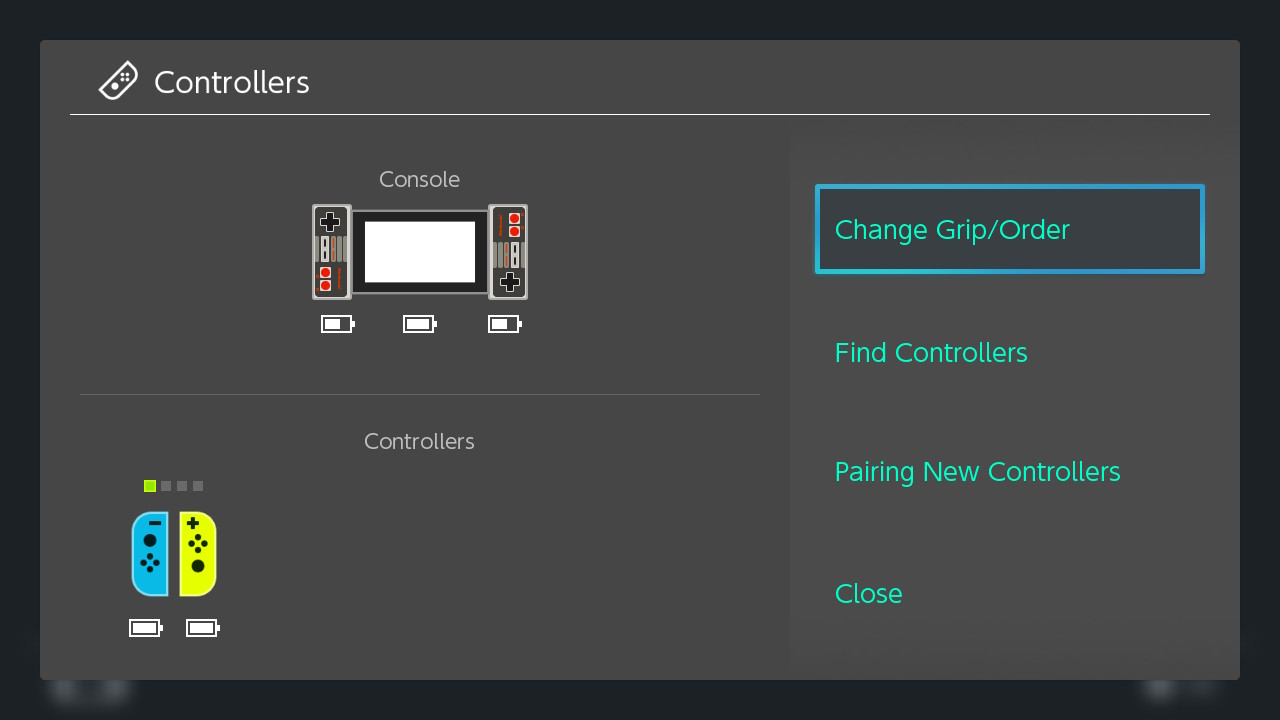
Task: Click battery icon under the console screen
Action: click(420, 324)
